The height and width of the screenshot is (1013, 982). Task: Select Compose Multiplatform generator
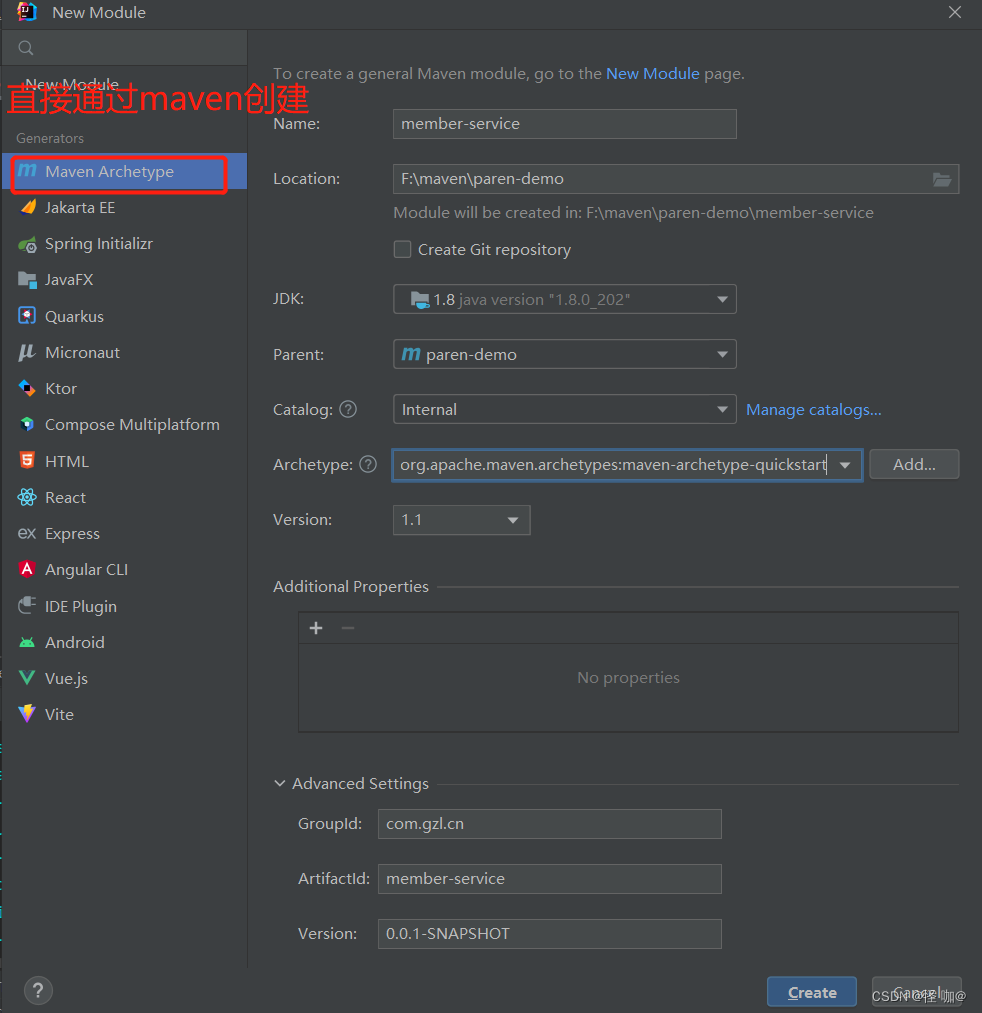point(124,424)
